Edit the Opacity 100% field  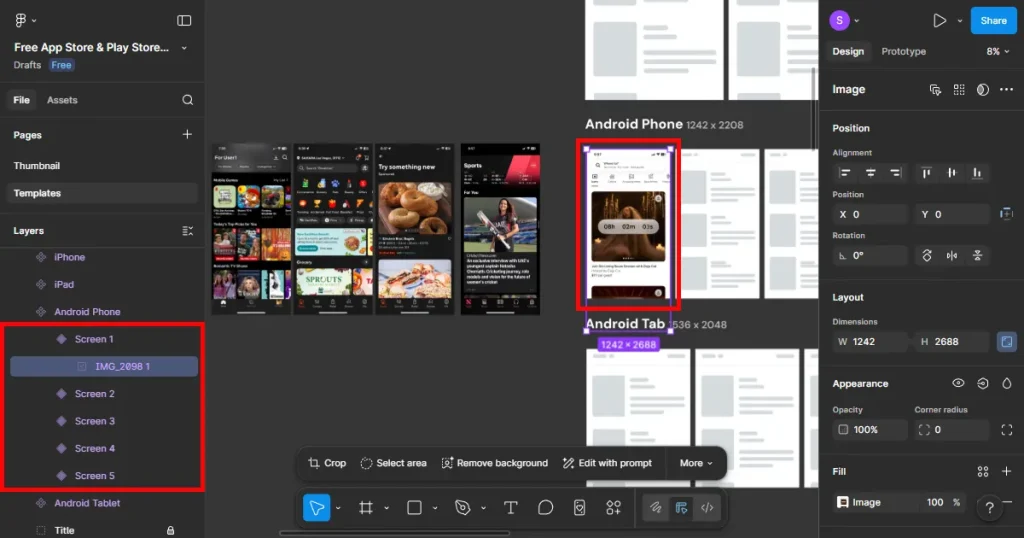coord(871,430)
